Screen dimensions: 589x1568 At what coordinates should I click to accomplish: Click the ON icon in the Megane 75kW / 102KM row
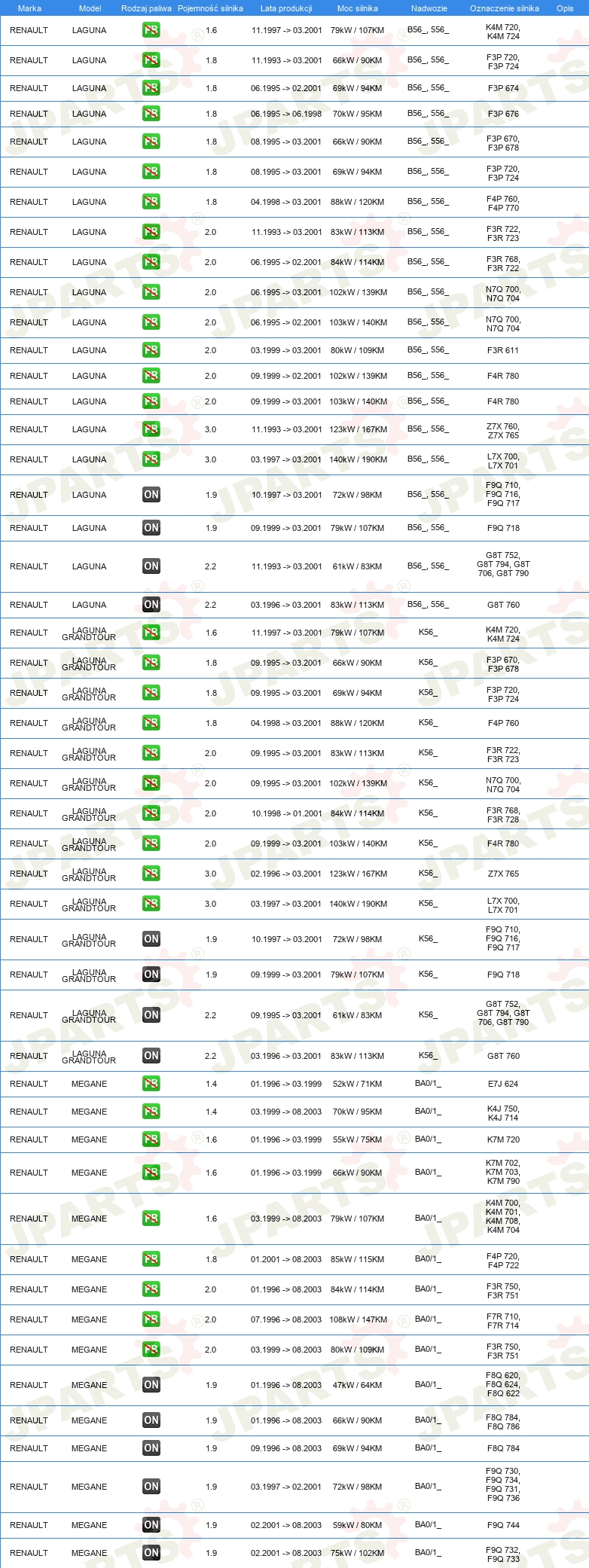[151, 1553]
